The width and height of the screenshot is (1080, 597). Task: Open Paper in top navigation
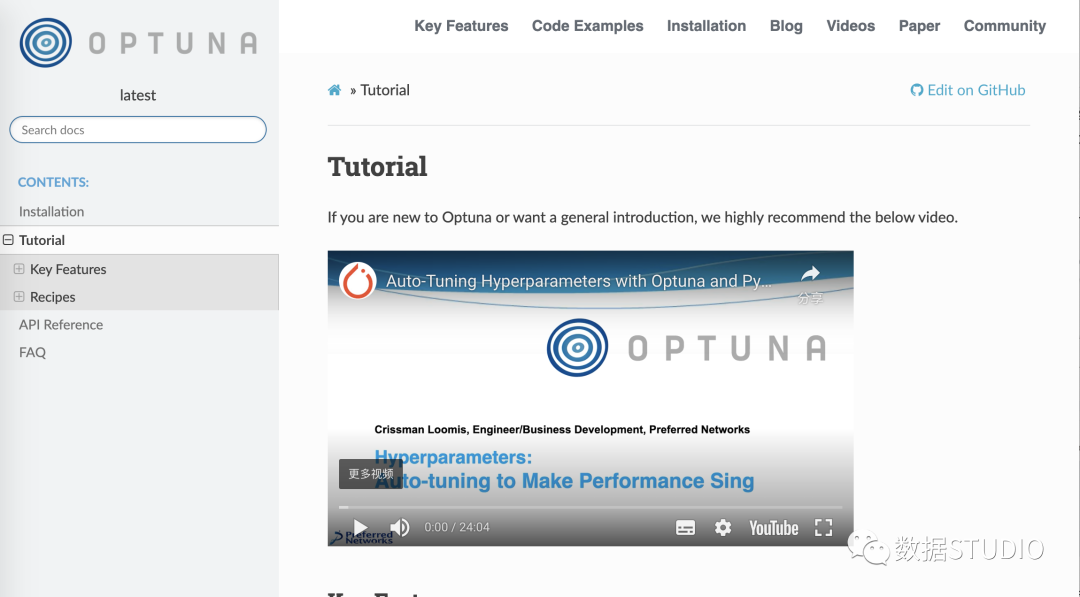(x=919, y=26)
